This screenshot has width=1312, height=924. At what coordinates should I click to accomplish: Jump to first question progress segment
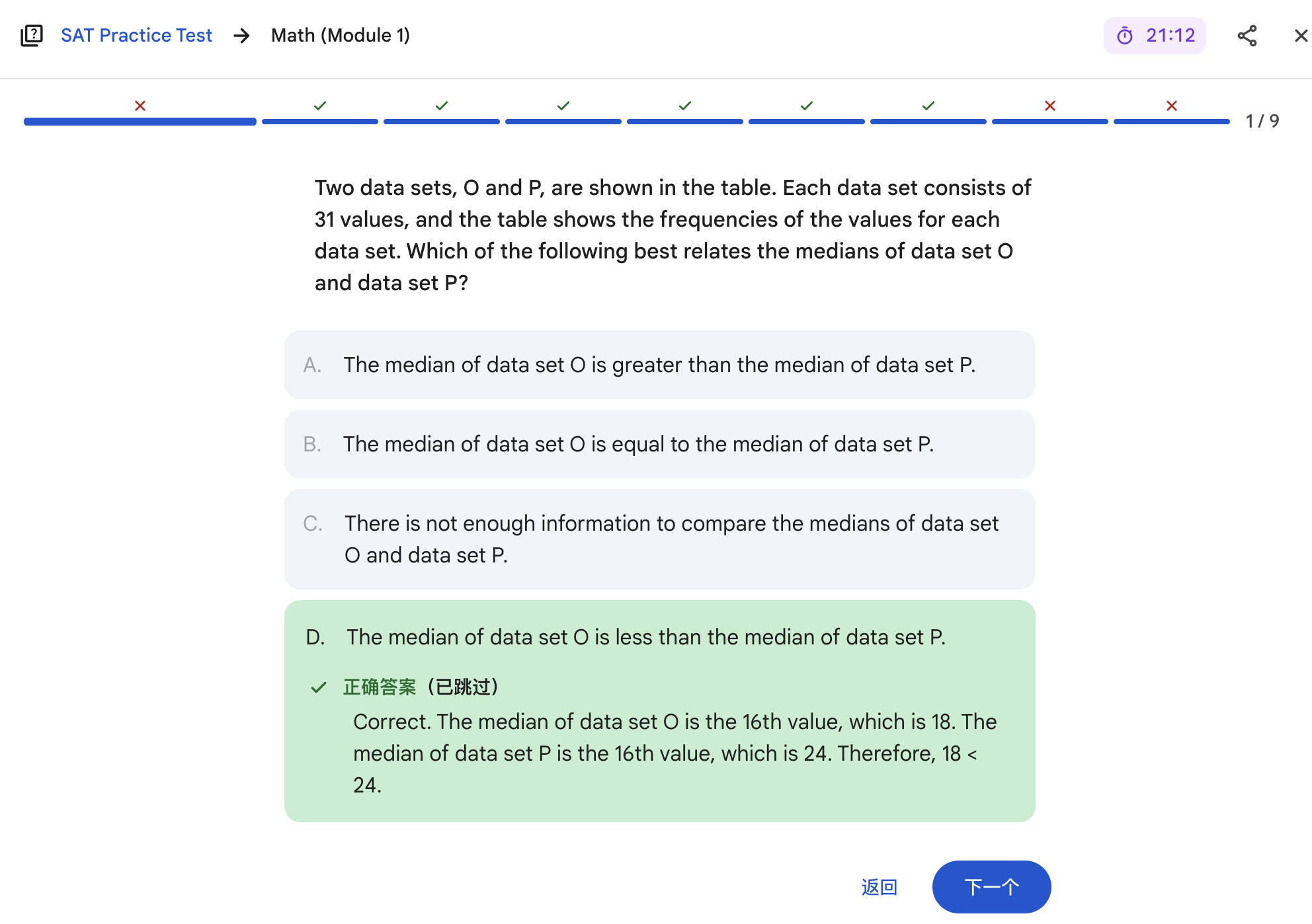(x=140, y=122)
